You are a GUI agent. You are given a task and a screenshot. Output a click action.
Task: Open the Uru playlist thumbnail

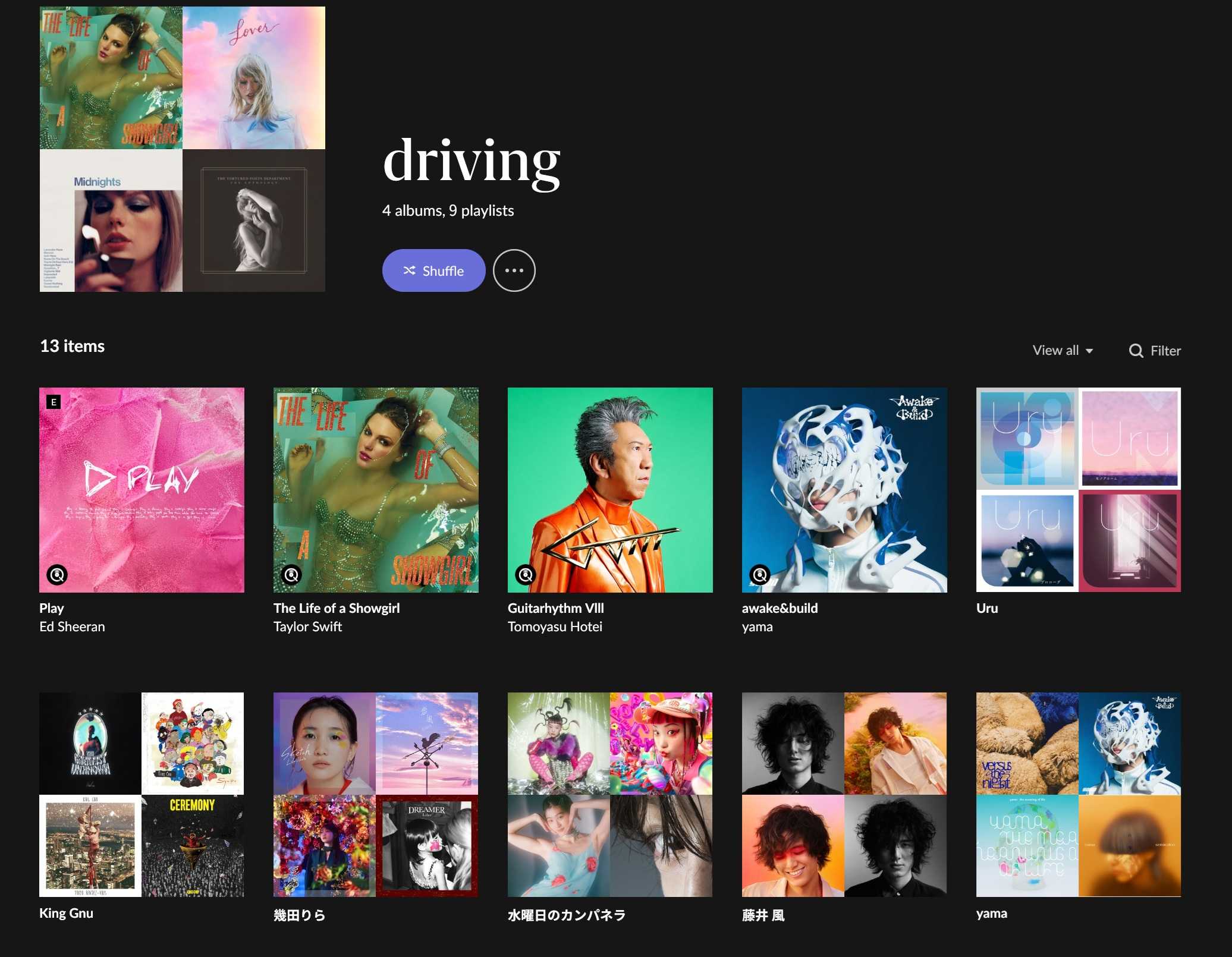point(1078,490)
